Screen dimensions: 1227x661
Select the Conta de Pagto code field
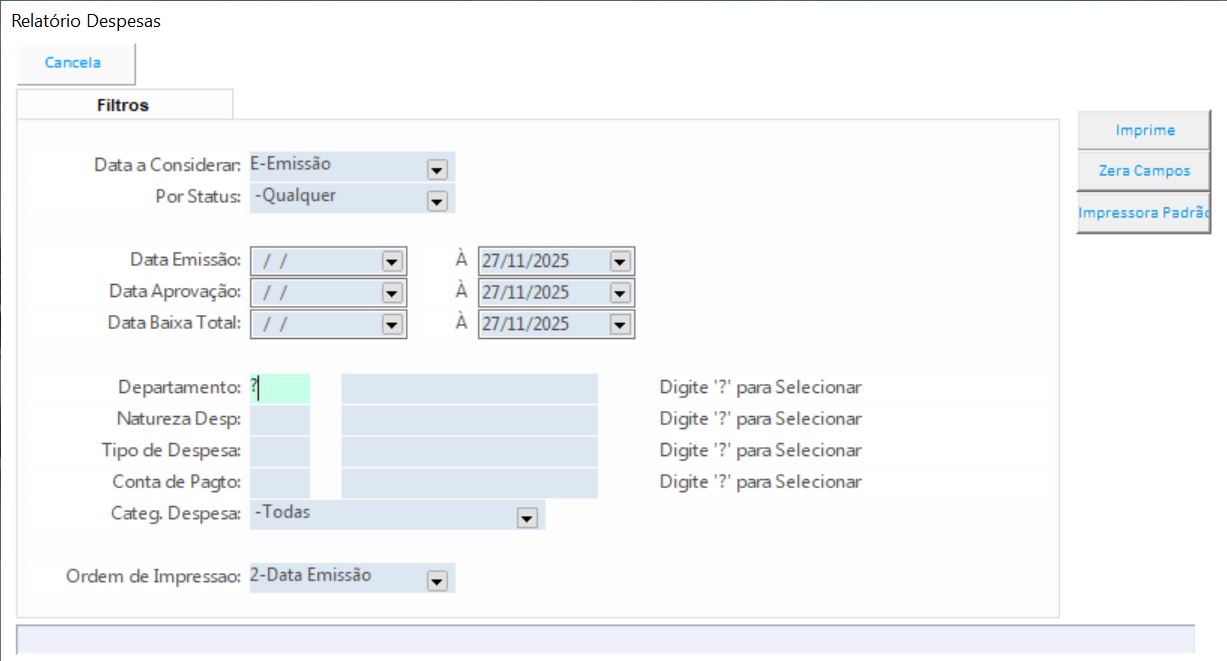click(280, 483)
